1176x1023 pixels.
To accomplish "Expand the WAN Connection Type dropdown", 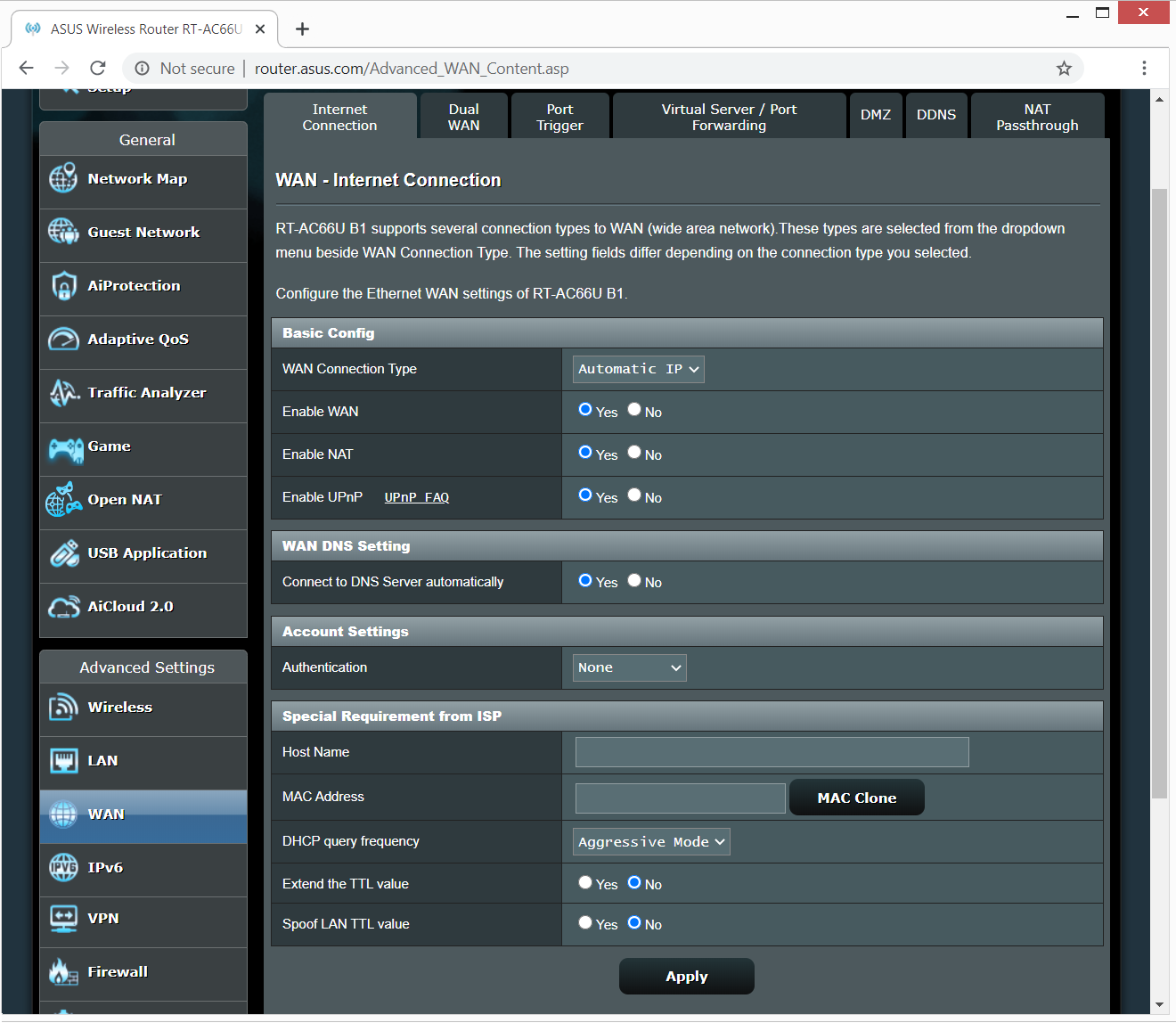I will click(638, 369).
